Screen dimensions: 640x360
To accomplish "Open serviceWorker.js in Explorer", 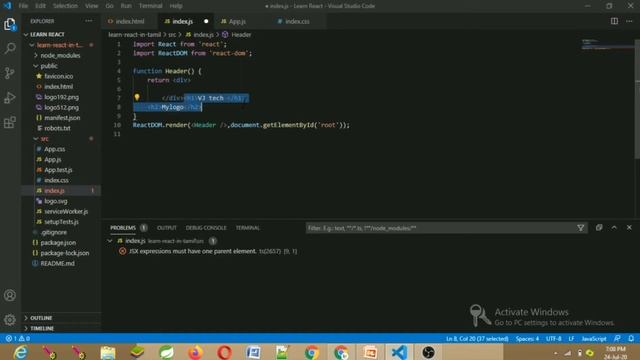I will (x=66, y=211).
